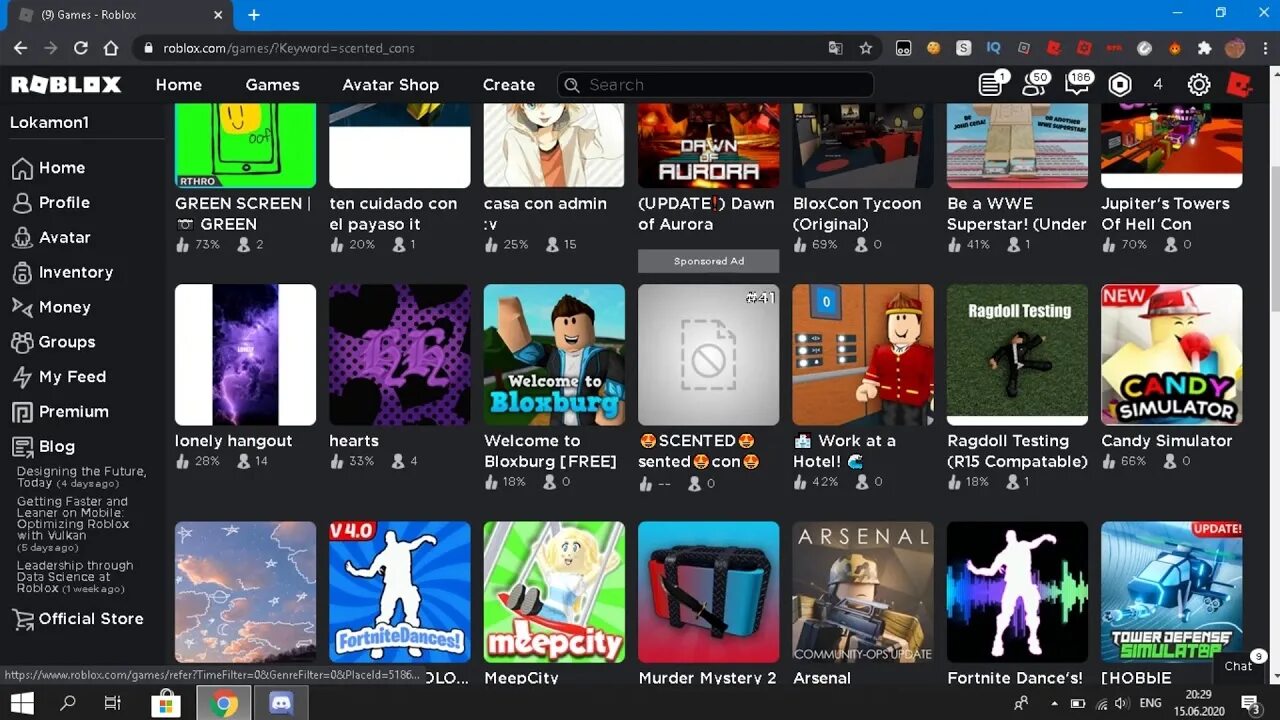The image size is (1280, 720).
Task: Open the Welcome to Bloxburg thumbnail
Action: pyautogui.click(x=554, y=355)
